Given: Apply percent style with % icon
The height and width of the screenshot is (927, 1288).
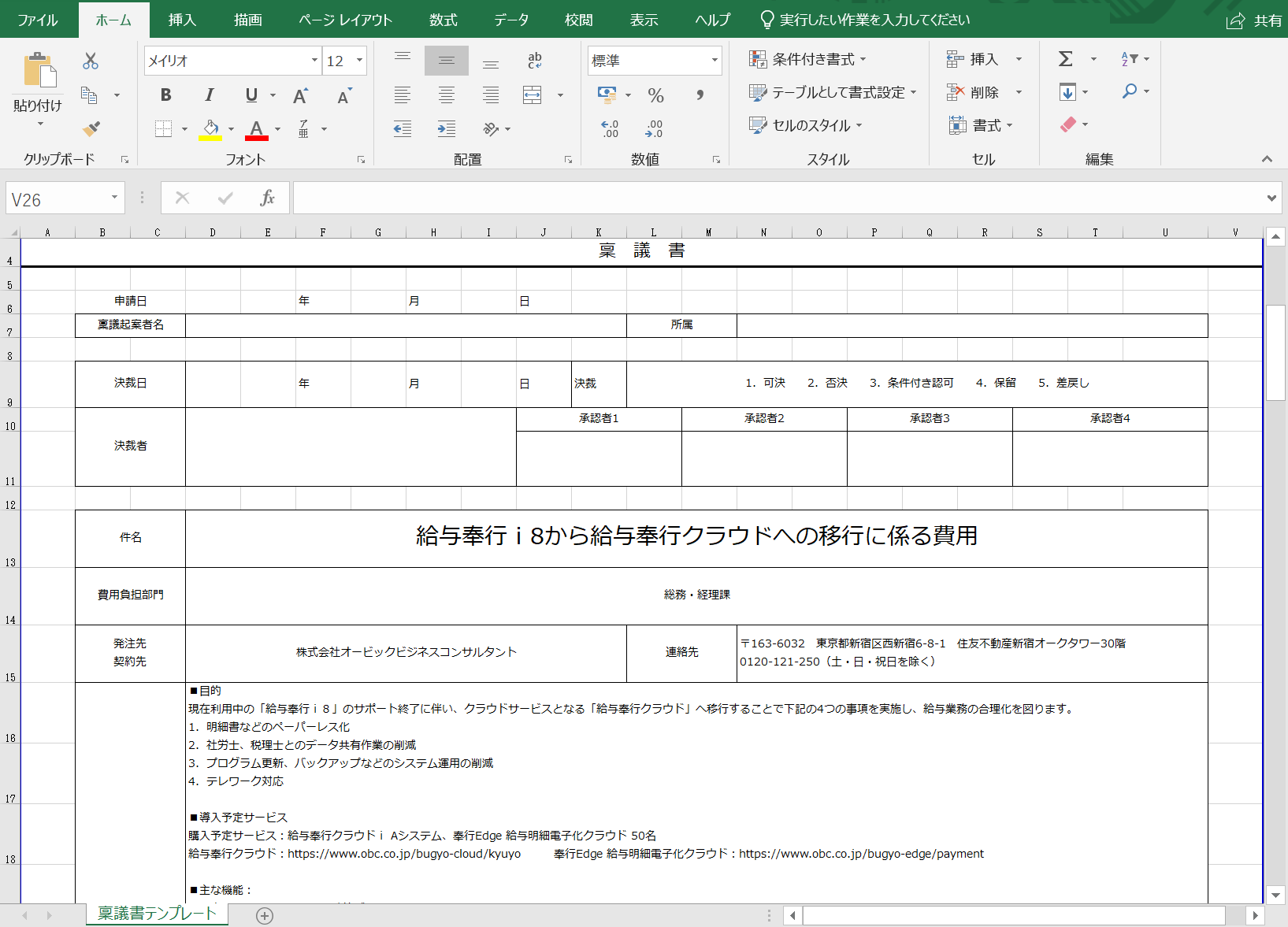Looking at the screenshot, I should pos(655,95).
